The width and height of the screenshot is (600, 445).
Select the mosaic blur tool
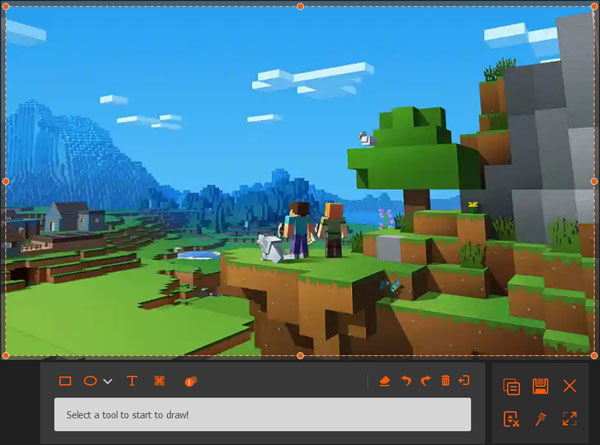[160, 381]
